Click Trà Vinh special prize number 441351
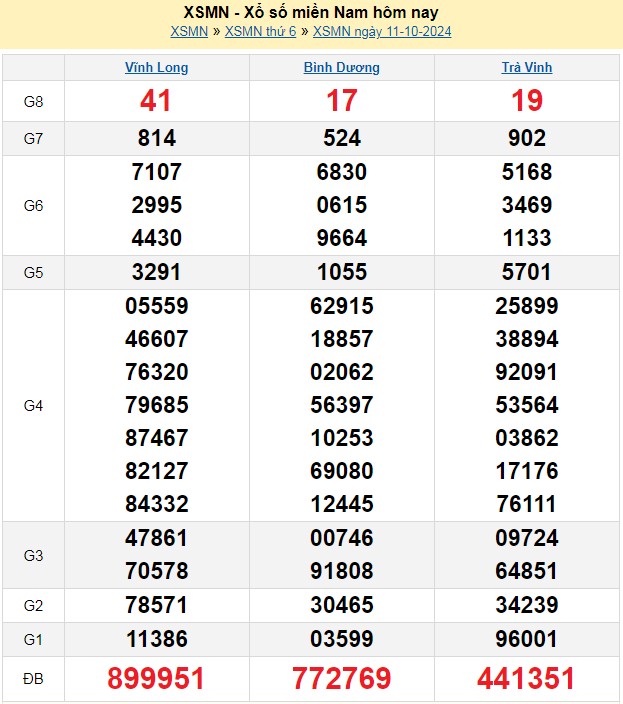This screenshot has width=623, height=704. click(527, 679)
